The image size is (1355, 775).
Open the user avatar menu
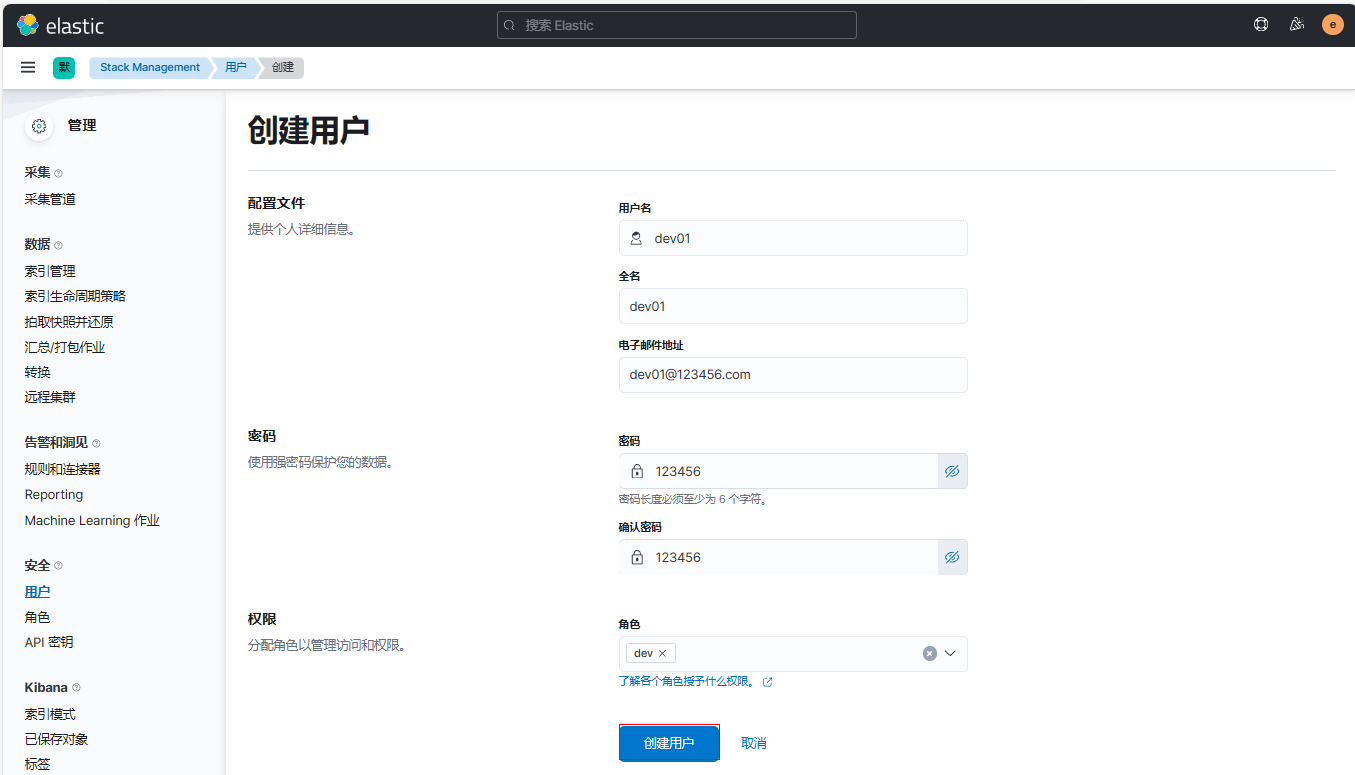(x=1332, y=25)
